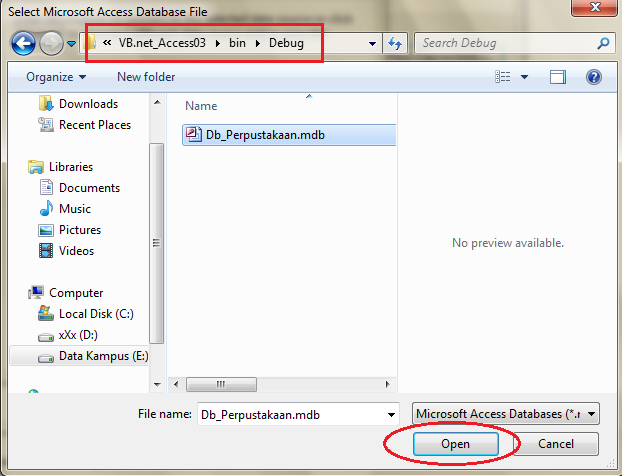
Task: Click the change view icon
Action: pos(503,77)
